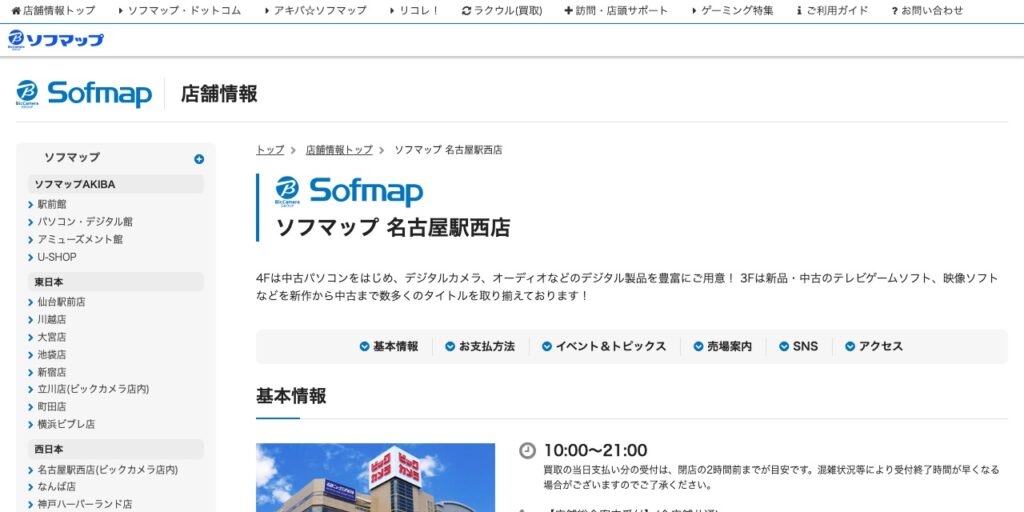The width and height of the screenshot is (1024, 512).
Task: Click the arrow icon beside 駅前館
Action: point(31,205)
